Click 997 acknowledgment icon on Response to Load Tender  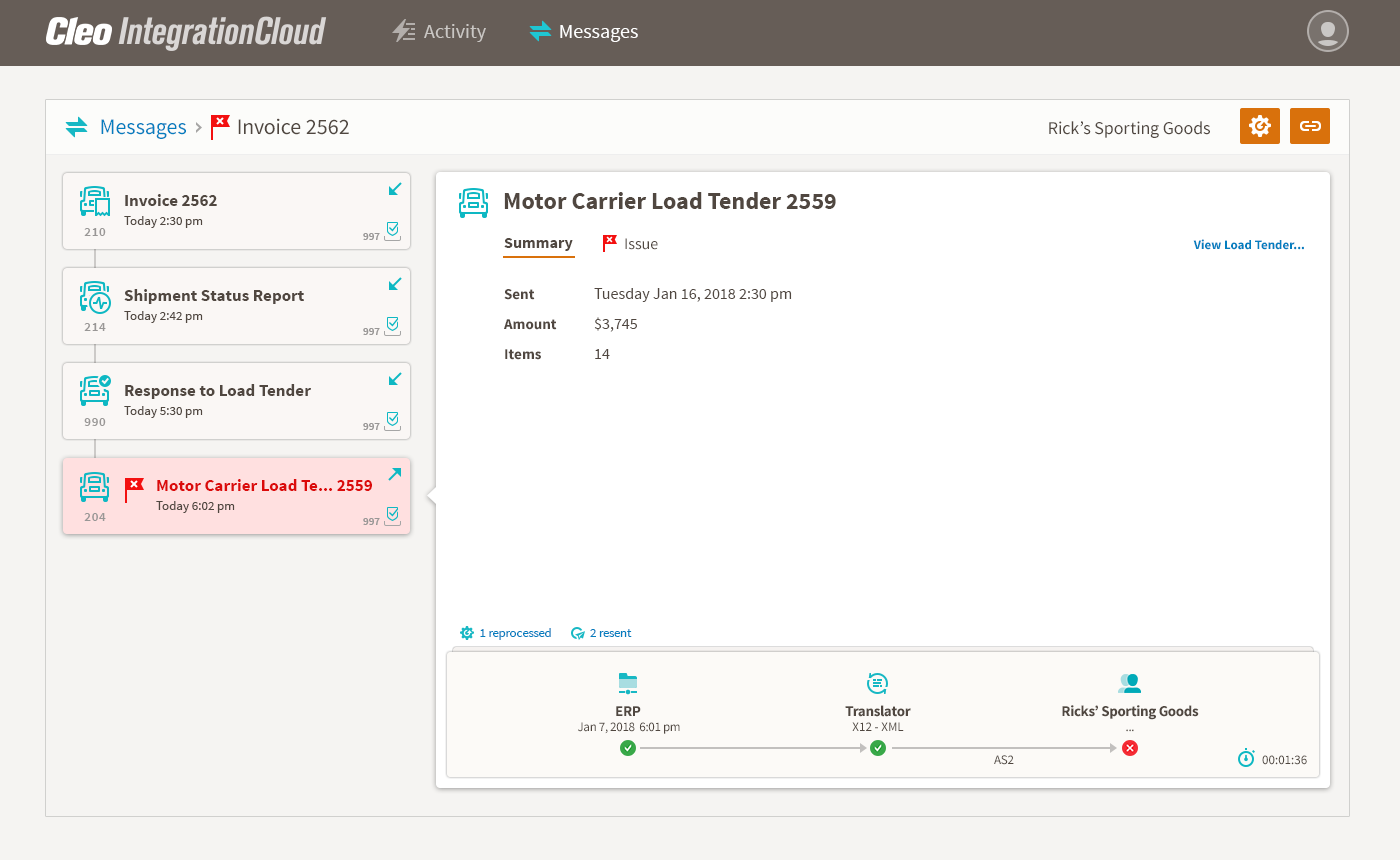(392, 423)
